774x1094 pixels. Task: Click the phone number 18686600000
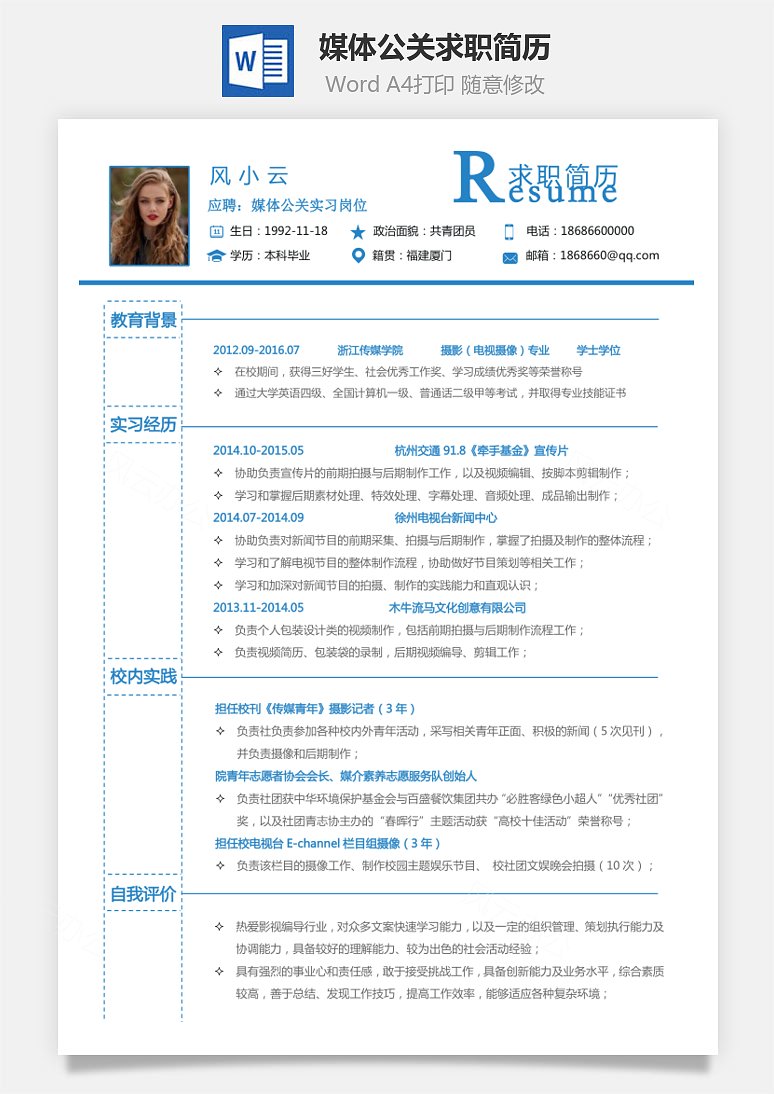pyautogui.click(x=597, y=231)
